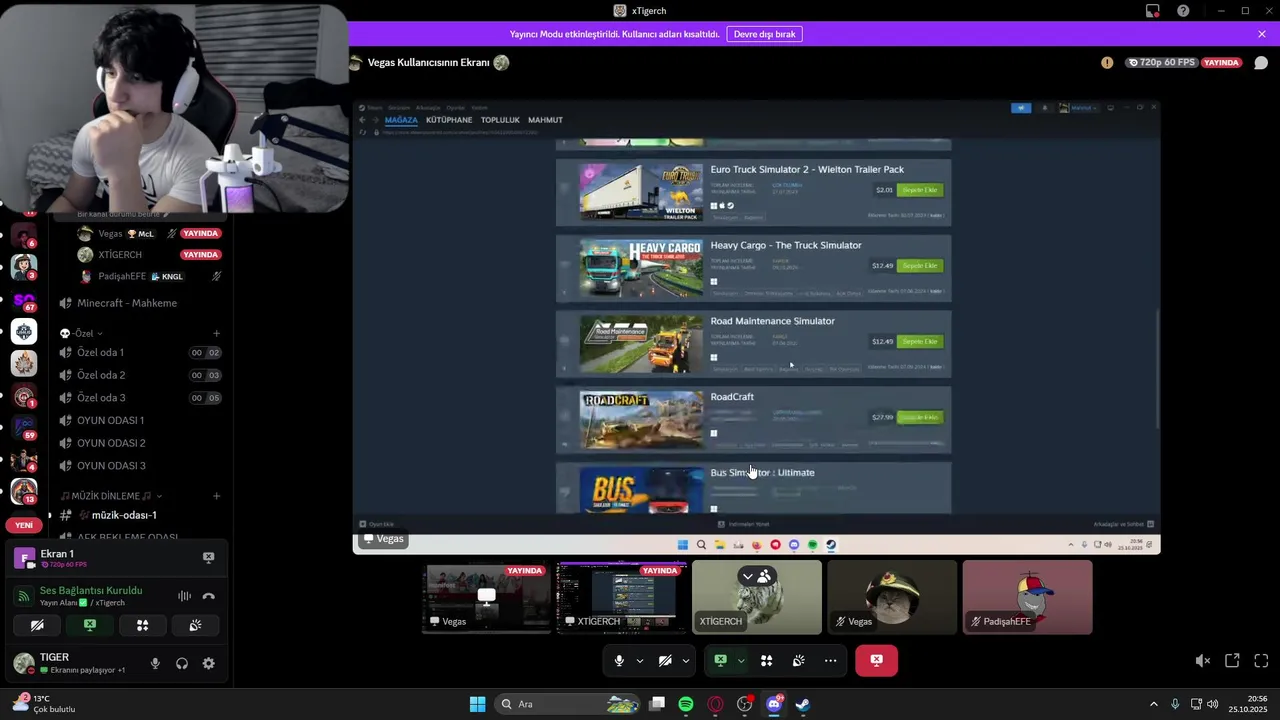Open more options three-dot menu in call controls
Image resolution: width=1280 pixels, height=720 pixels.
click(x=831, y=661)
